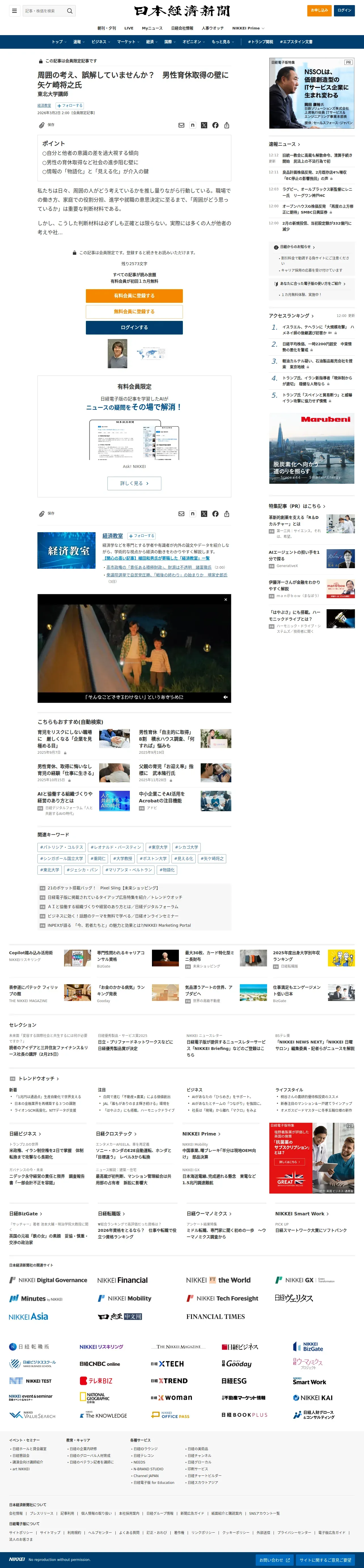Open ranking item 1 イスラエル、テヘランに article
The width and height of the screenshot is (364, 1568).
(x=318, y=330)
